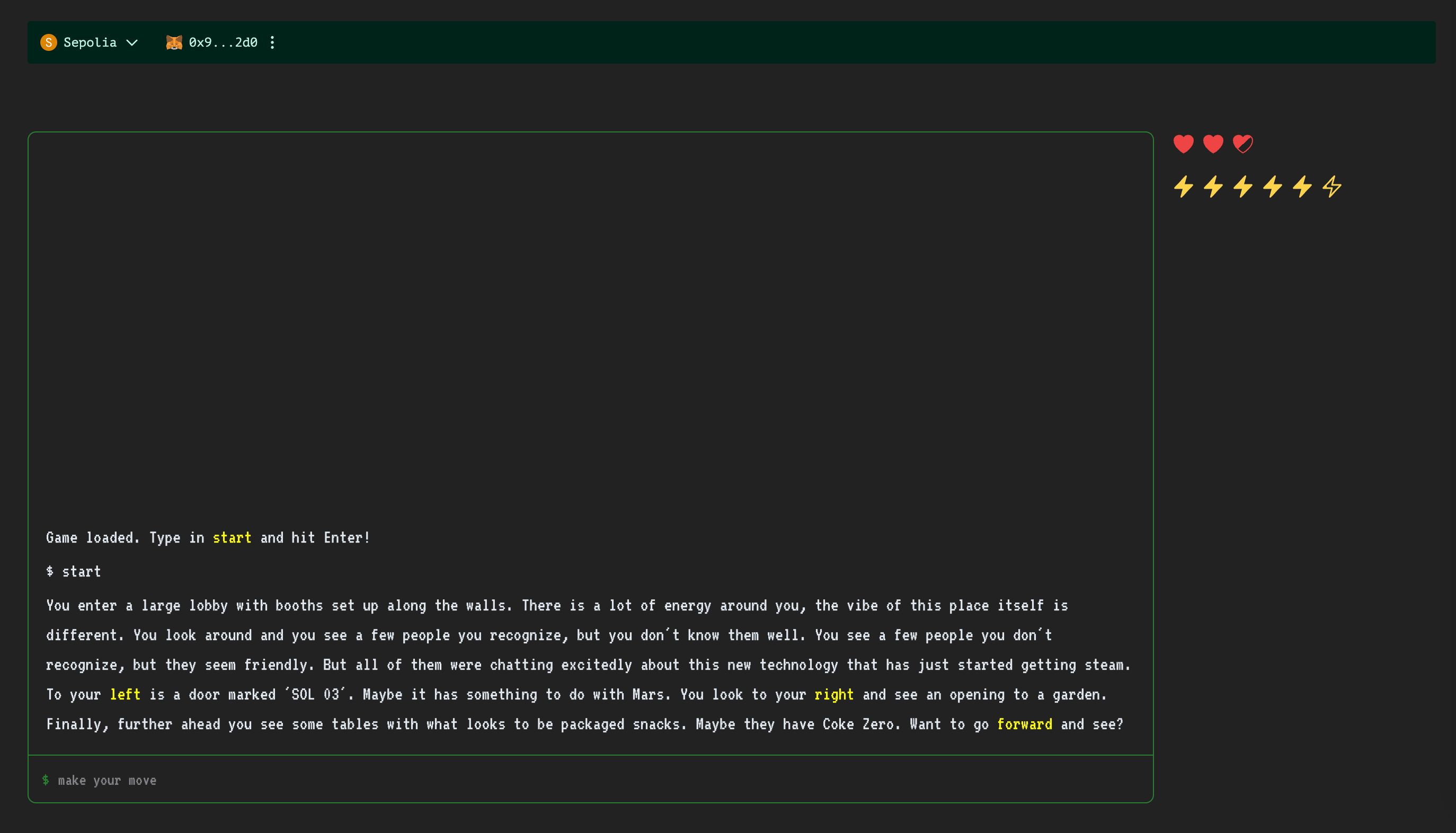This screenshot has width=1456, height=833.
Task: Click the MetaMask fox wallet icon
Action: pos(174,42)
